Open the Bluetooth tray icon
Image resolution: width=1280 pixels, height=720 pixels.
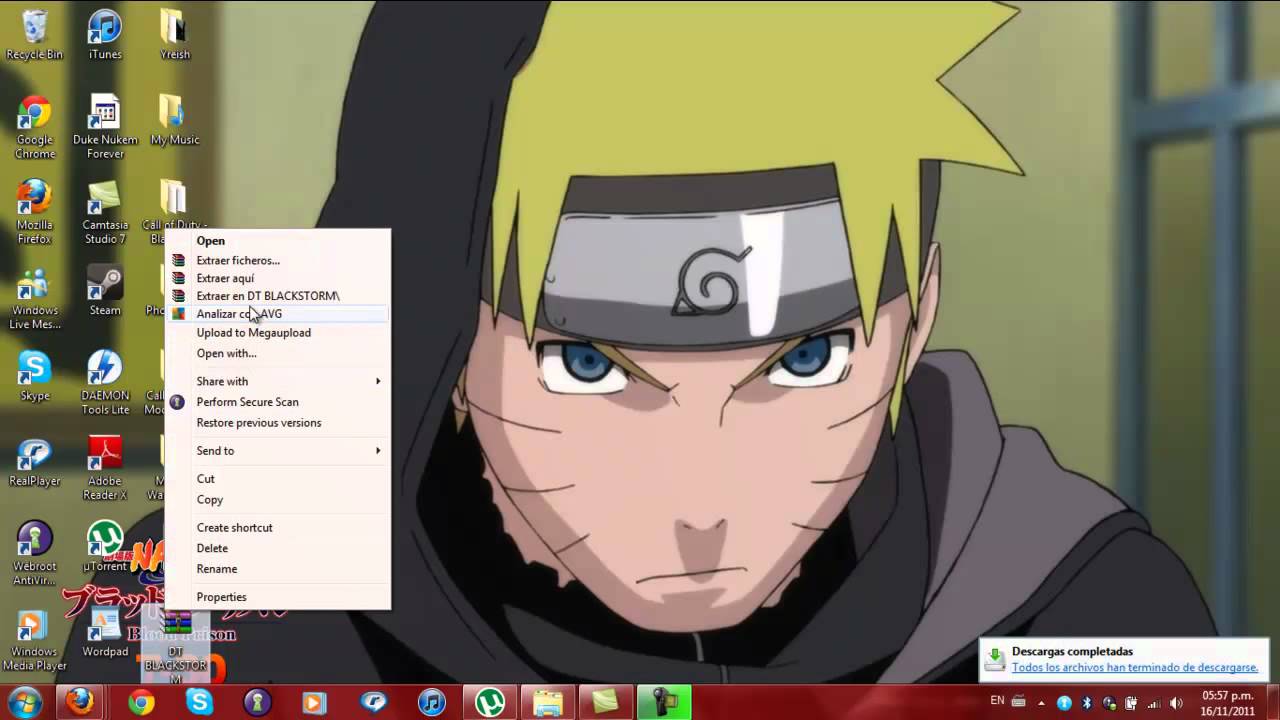(x=1087, y=703)
